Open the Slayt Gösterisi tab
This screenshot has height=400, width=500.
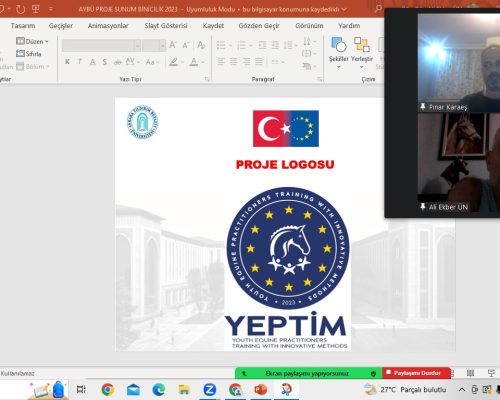coord(166,26)
